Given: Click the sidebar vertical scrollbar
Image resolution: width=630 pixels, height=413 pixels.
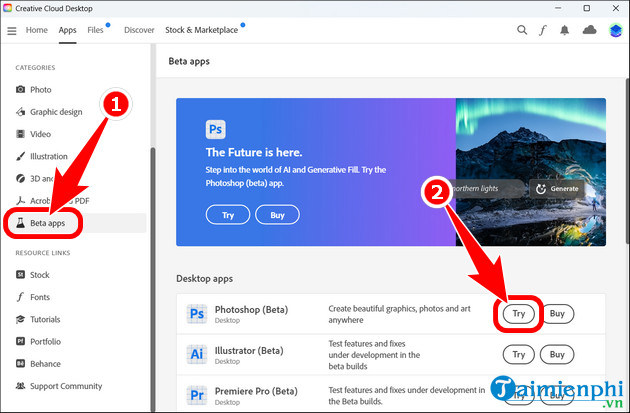Looking at the screenshot, I should click(153, 279).
